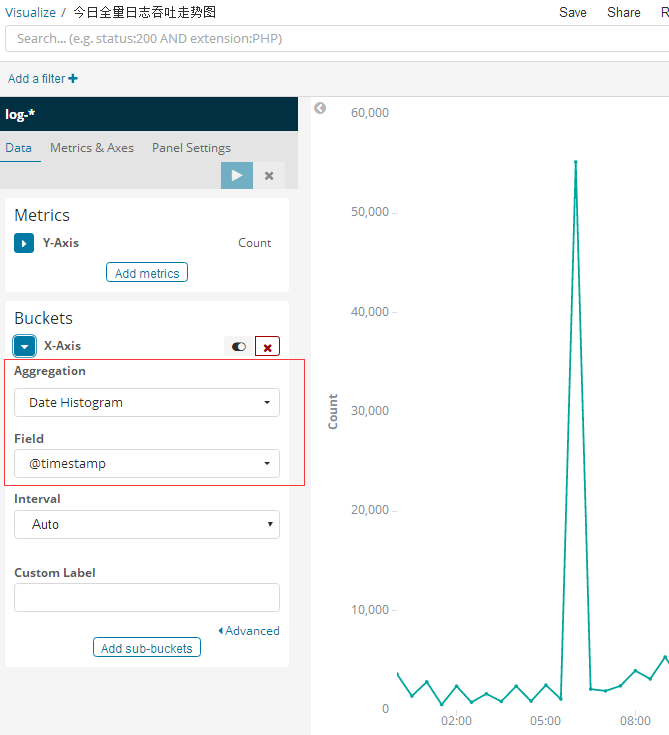Click the Add metrics button

pyautogui.click(x=147, y=273)
